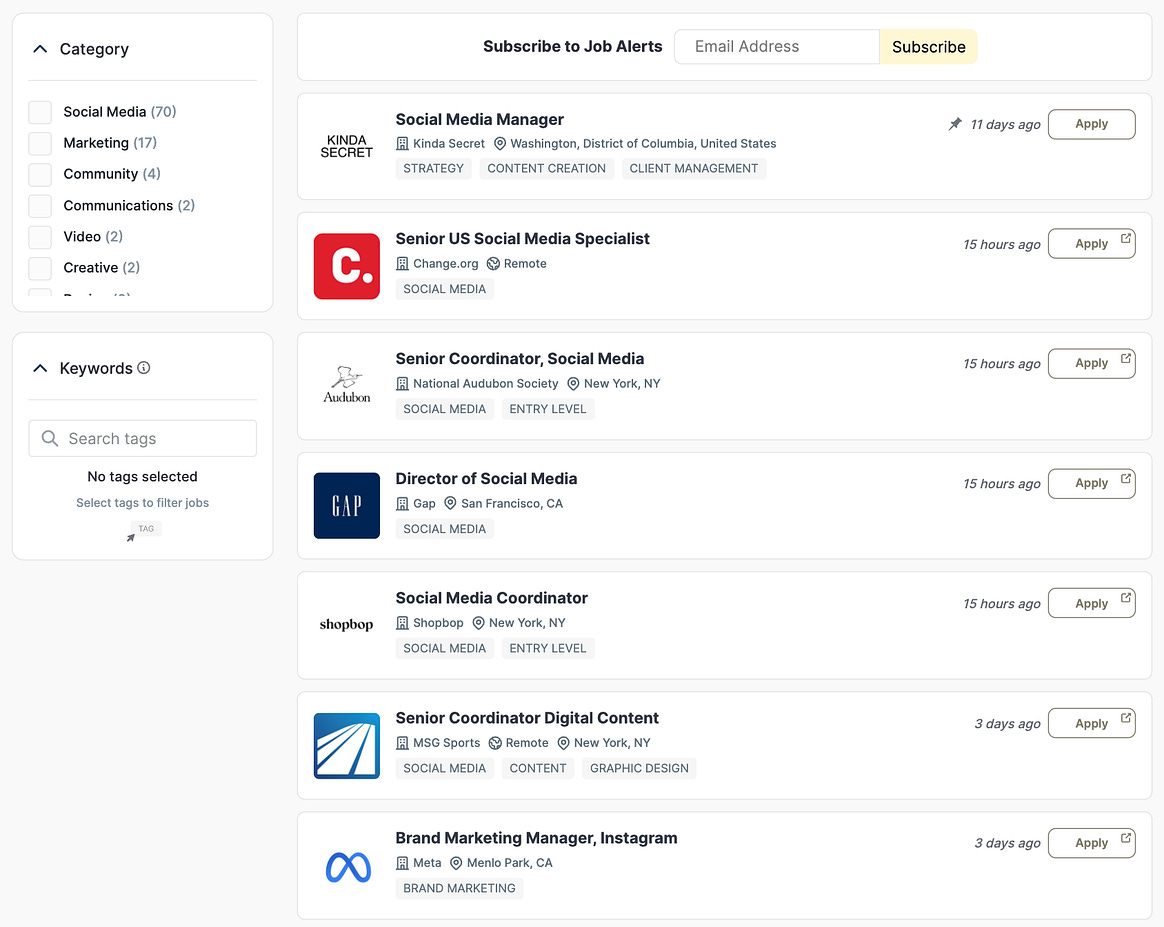Click the remote globe icon on Change.org listing
Image resolution: width=1164 pixels, height=927 pixels.
pyautogui.click(x=493, y=263)
